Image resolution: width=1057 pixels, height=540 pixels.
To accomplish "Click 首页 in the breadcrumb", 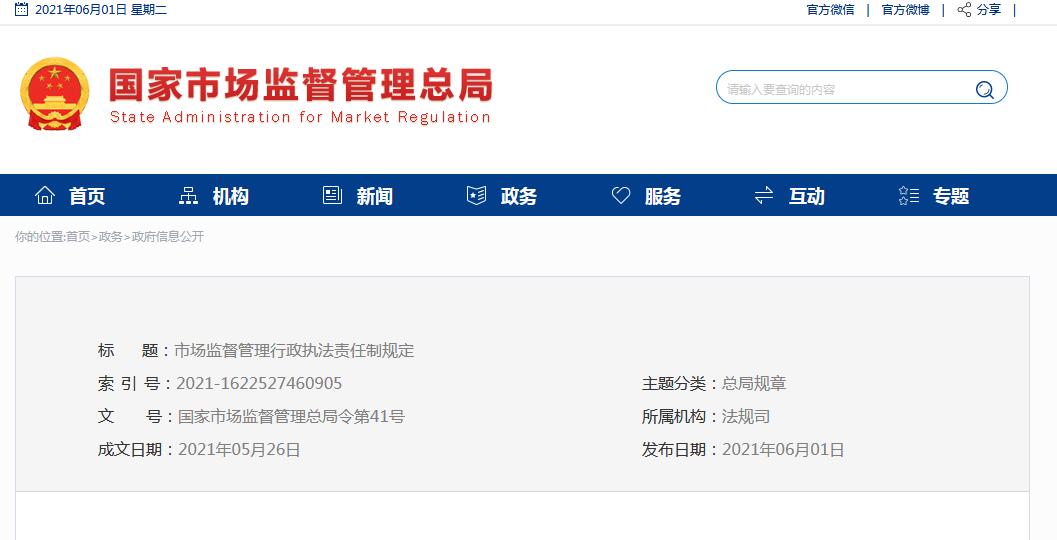I will coord(78,237).
